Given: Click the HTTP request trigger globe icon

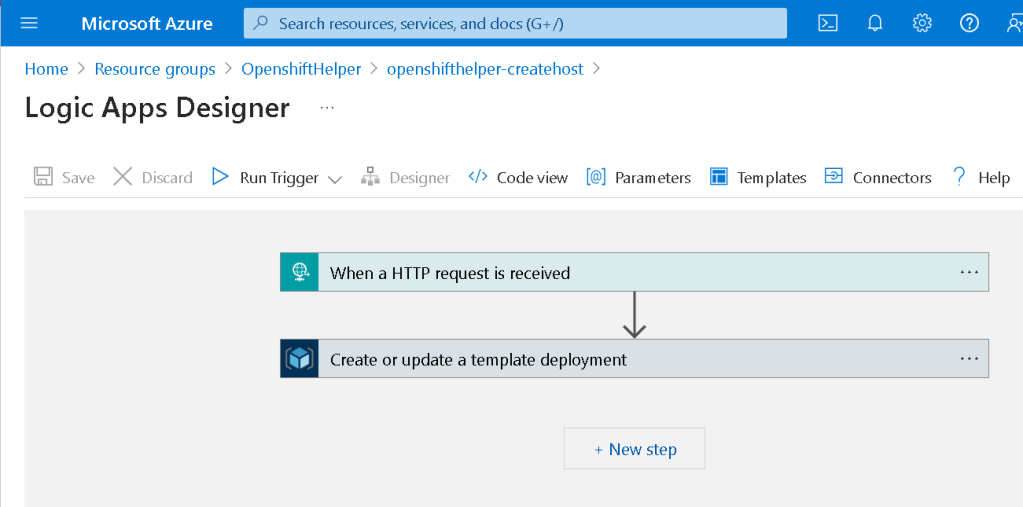Looking at the screenshot, I should coord(299,272).
